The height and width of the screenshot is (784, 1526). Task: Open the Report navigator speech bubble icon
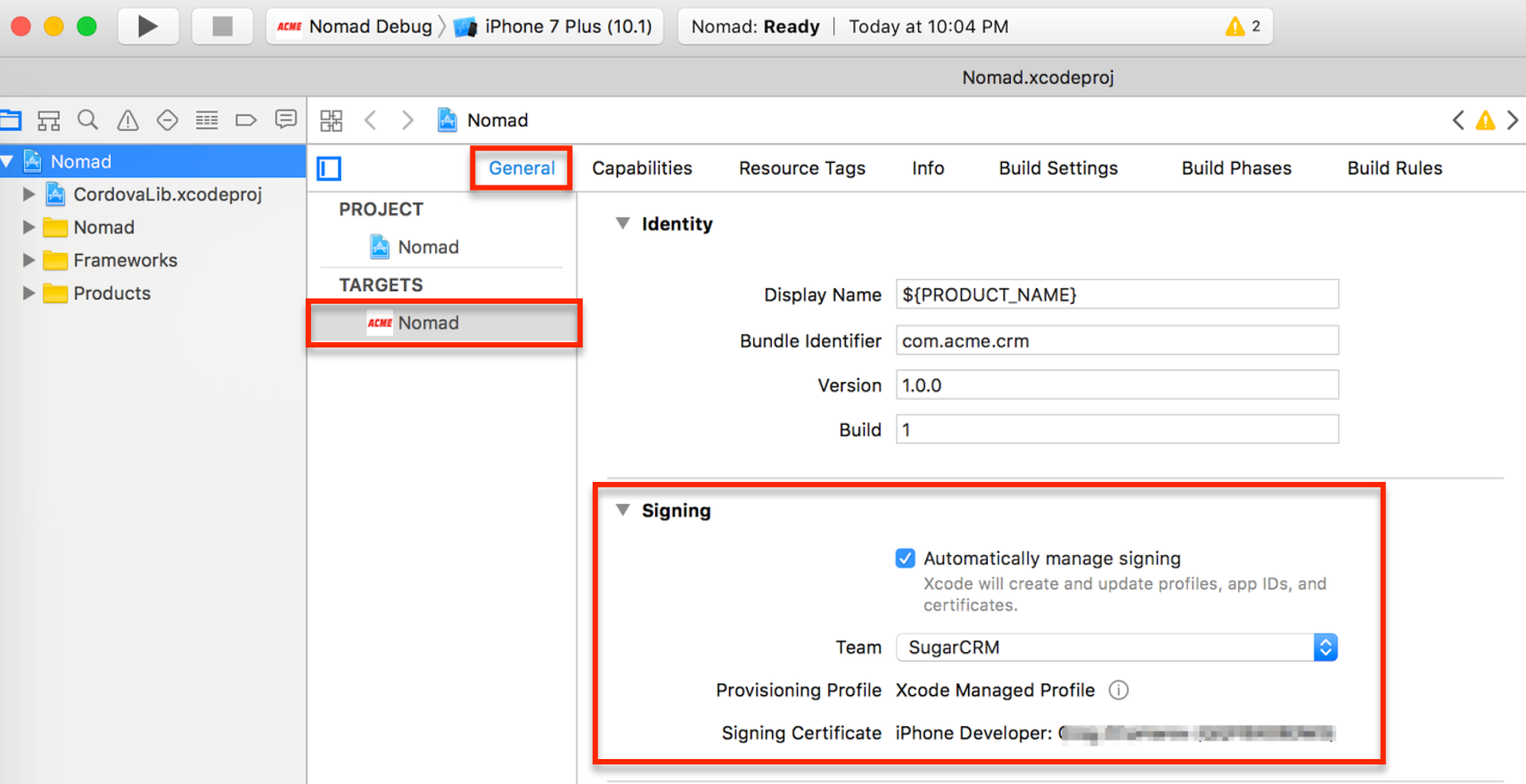coord(285,119)
